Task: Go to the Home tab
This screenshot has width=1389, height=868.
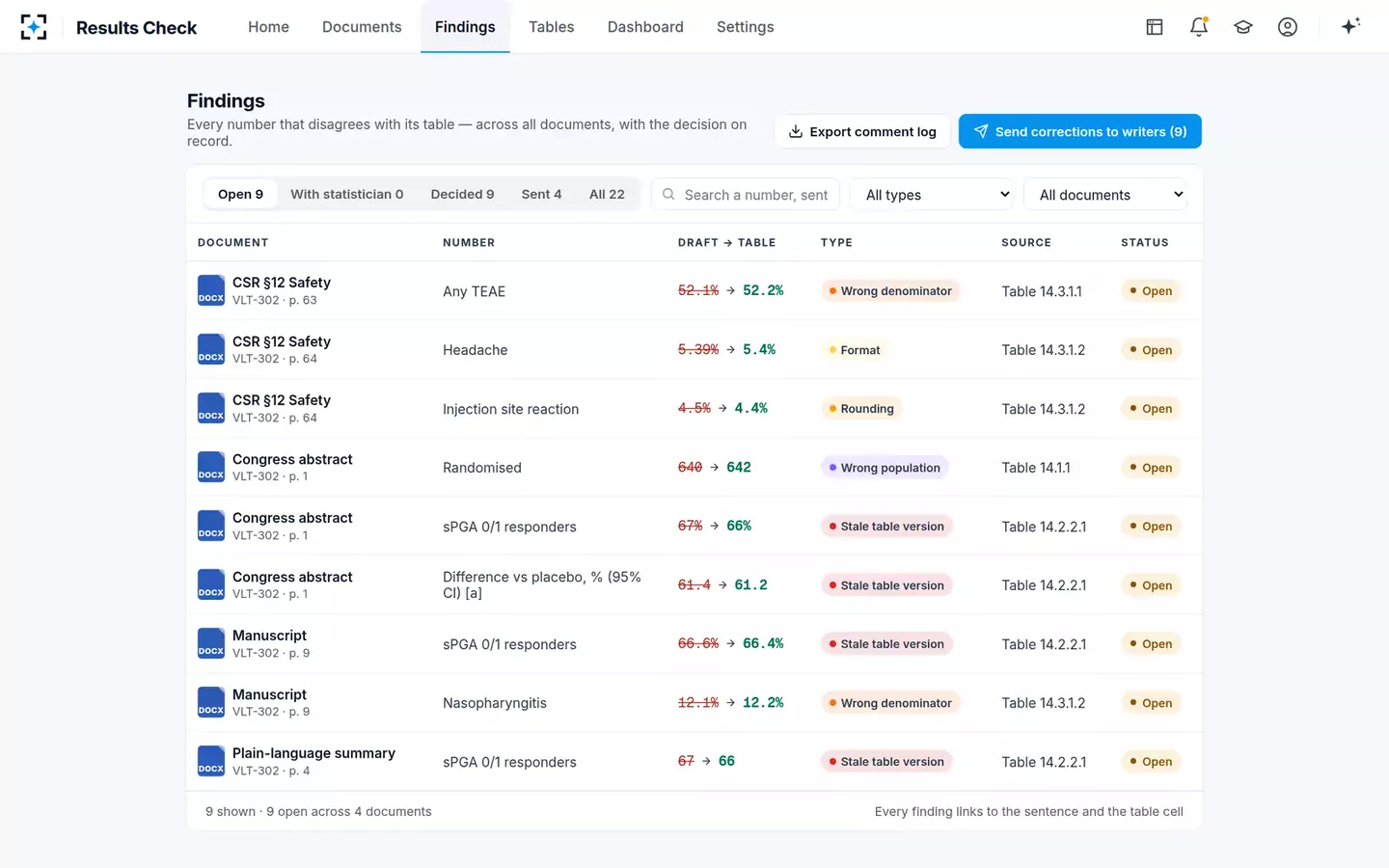Action: [x=268, y=27]
